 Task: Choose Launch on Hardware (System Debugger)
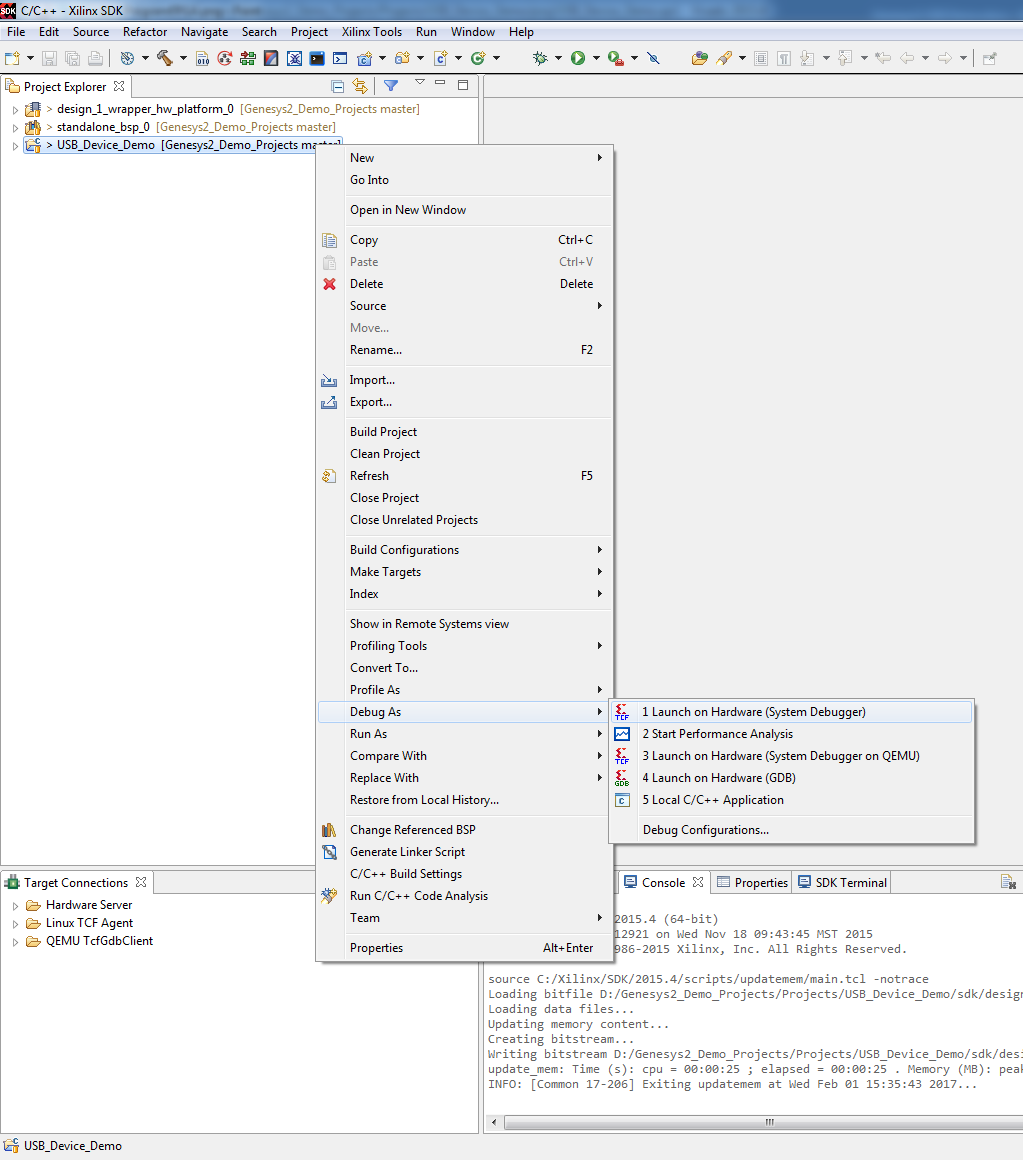point(792,712)
